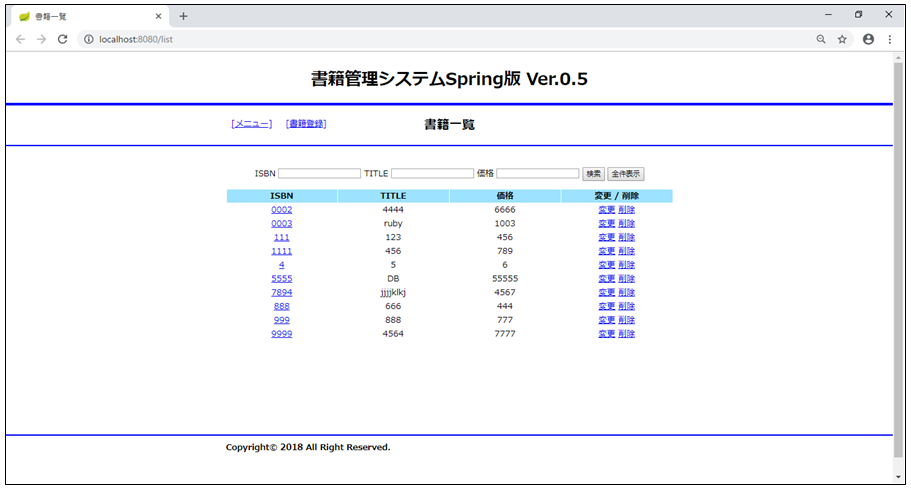
Task: Bookmark this page with star icon
Action: point(842,39)
